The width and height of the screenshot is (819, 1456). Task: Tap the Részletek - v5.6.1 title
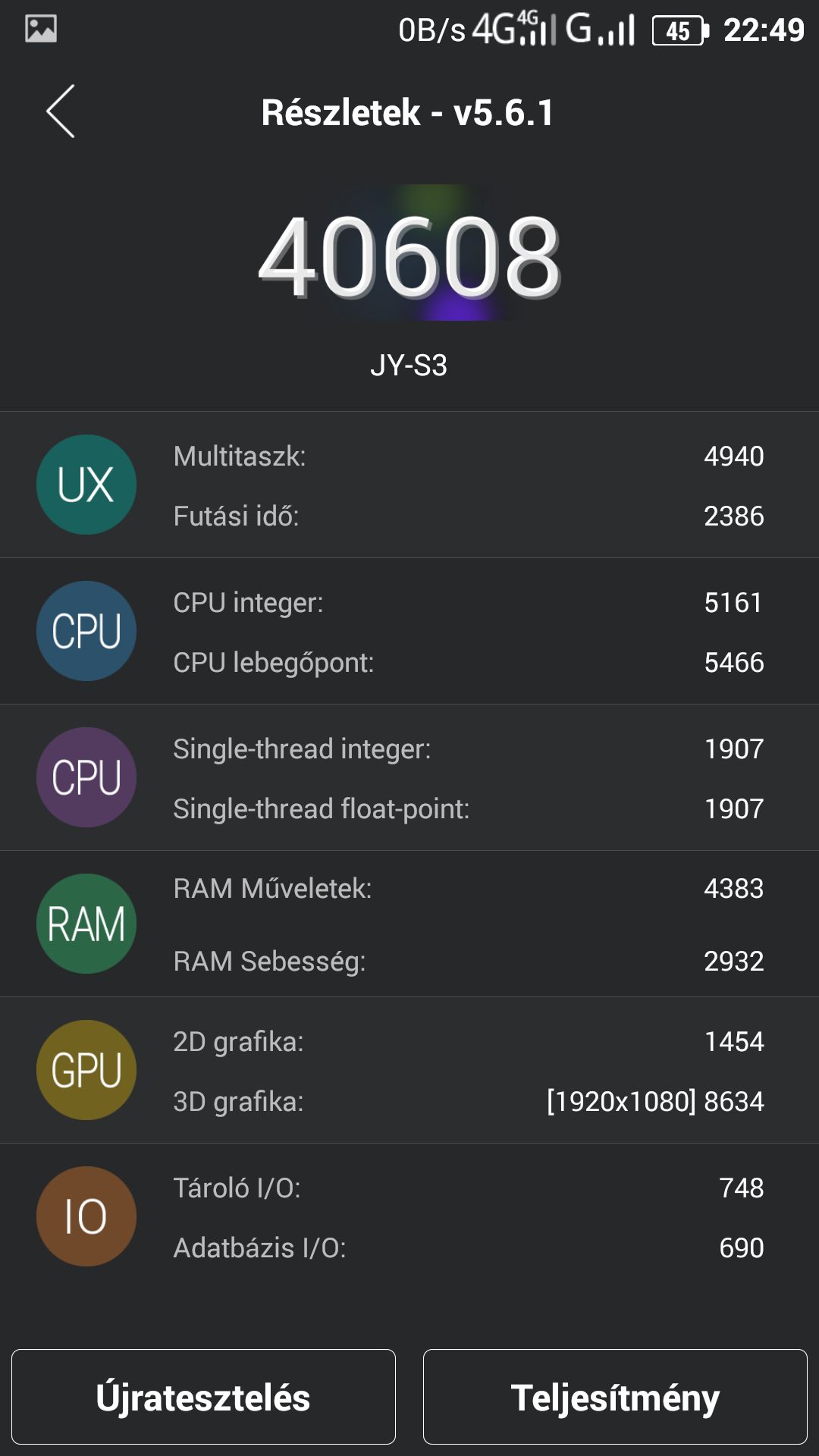point(408,112)
